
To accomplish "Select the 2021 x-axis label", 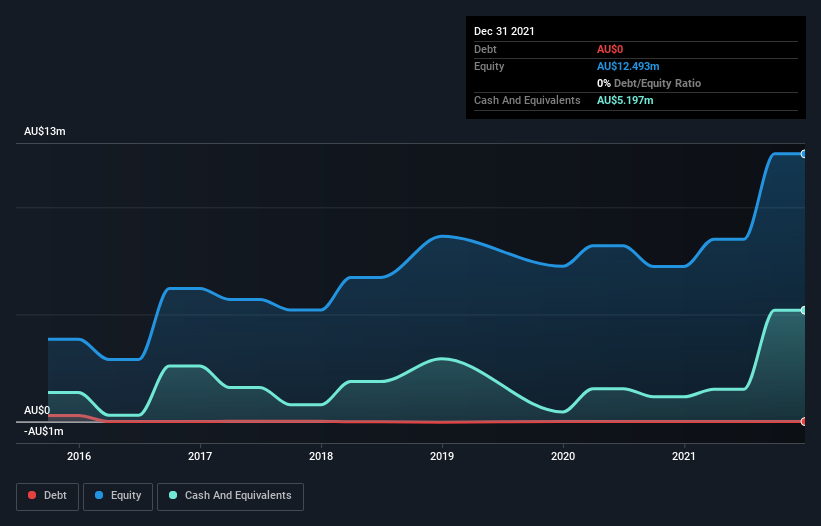I will coord(684,456).
